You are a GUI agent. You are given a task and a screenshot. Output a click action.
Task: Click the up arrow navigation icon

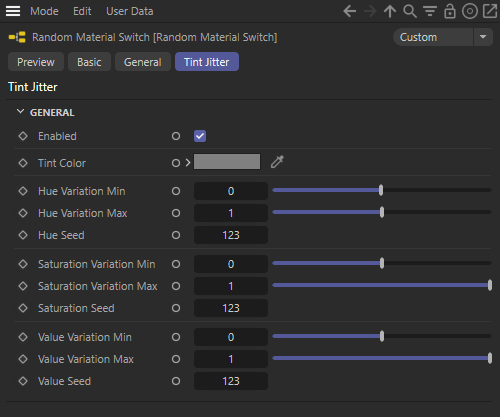pyautogui.click(x=390, y=11)
